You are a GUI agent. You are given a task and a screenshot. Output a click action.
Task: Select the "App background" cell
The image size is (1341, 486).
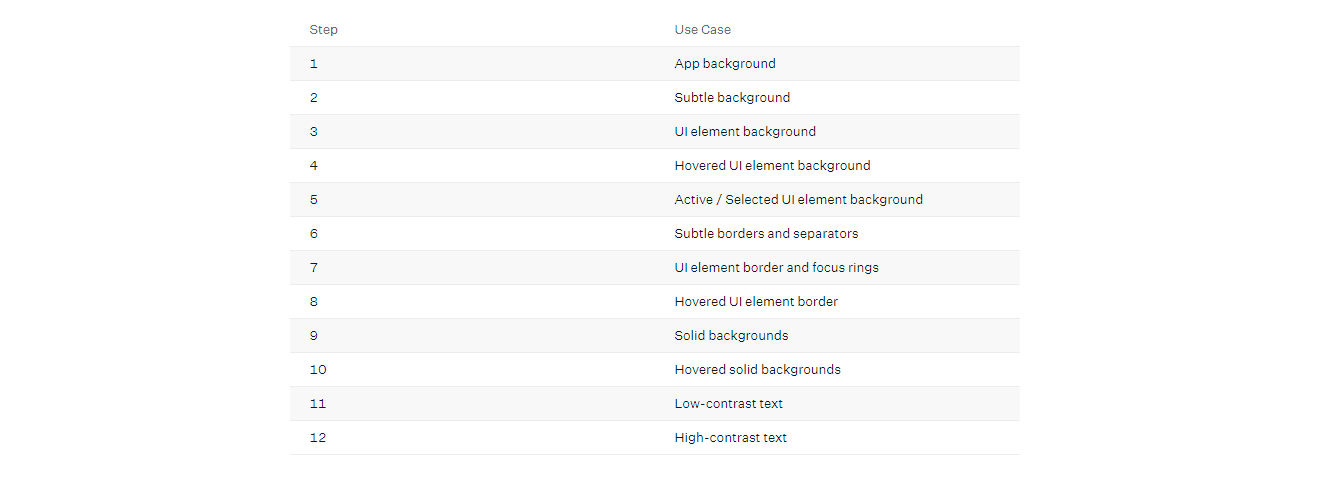[x=725, y=64]
